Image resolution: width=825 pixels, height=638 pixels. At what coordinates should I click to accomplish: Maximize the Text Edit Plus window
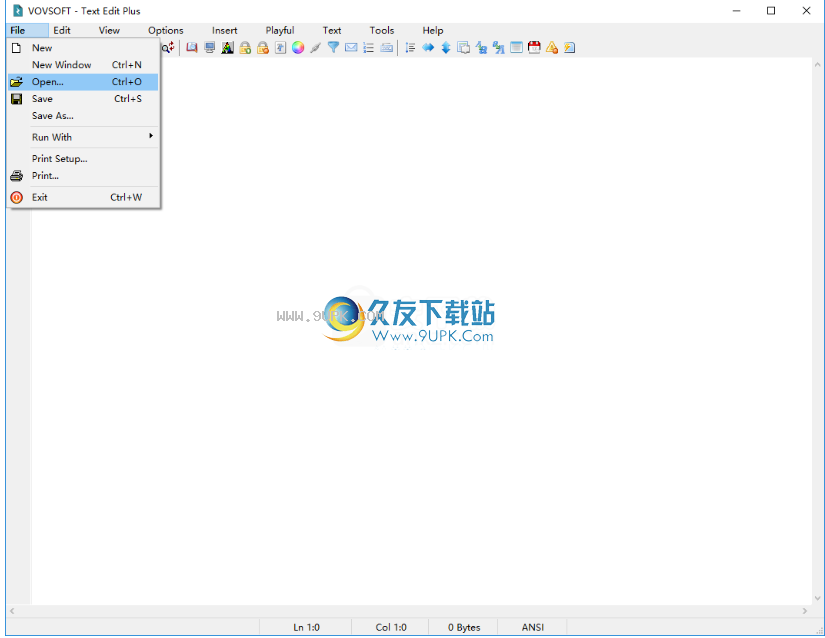coord(771,11)
